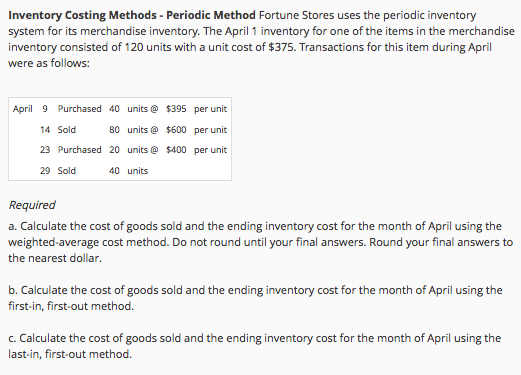The image size is (521, 375).
Task: Click 'the nearest dollar.' in requirement a
Action: click(55, 258)
